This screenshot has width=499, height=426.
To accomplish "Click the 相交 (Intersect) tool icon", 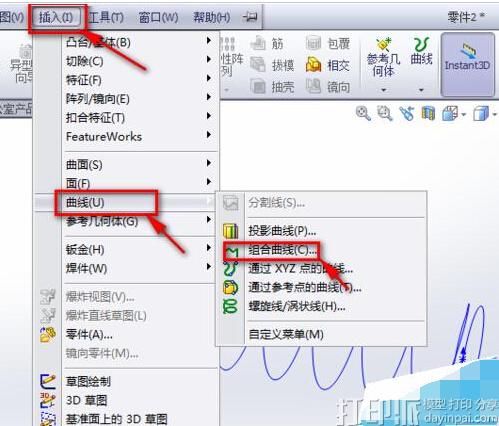I will [313, 65].
